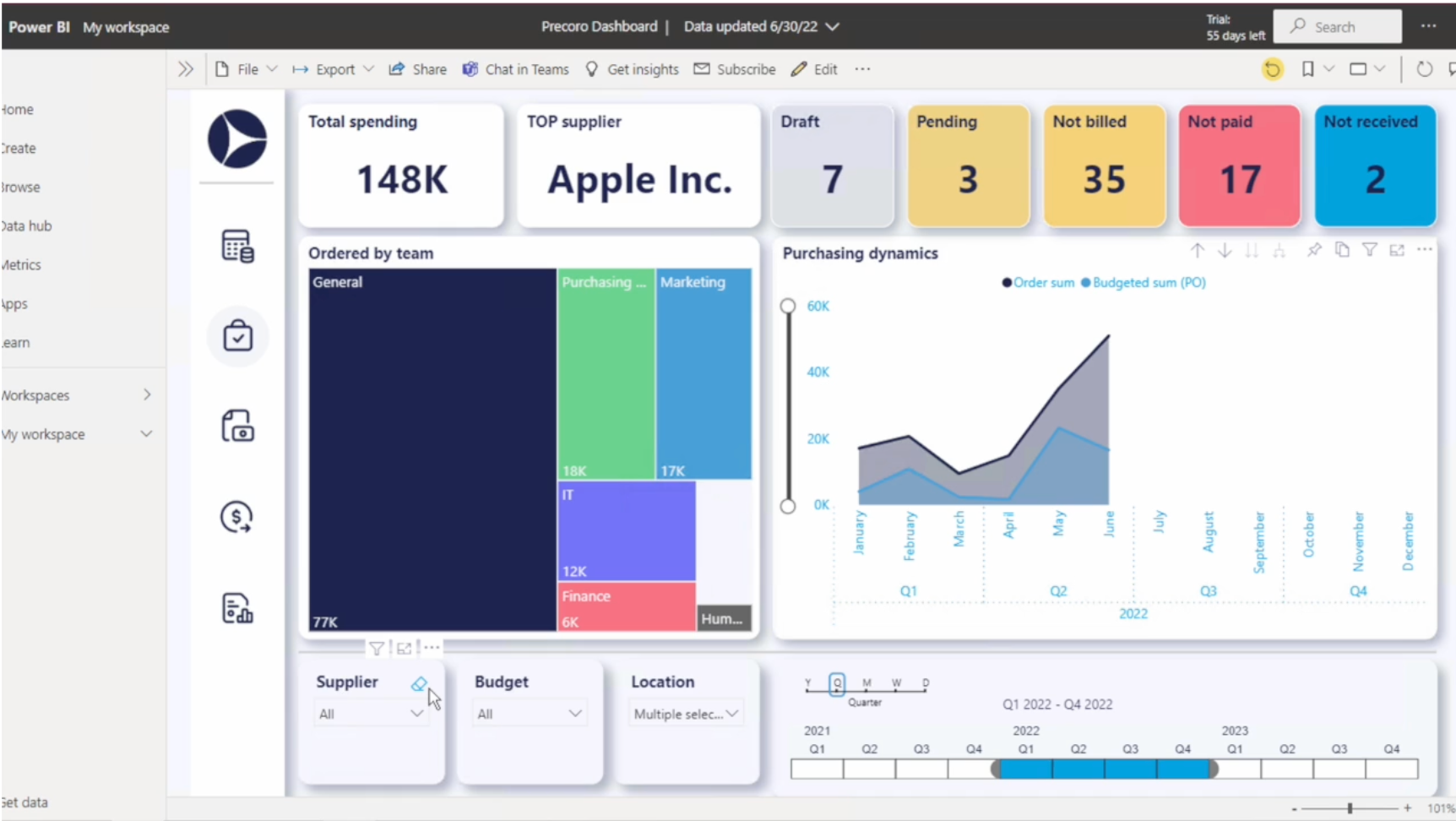This screenshot has width=1456, height=821.
Task: Select Month granularity on timeline slicer
Action: pos(867,683)
